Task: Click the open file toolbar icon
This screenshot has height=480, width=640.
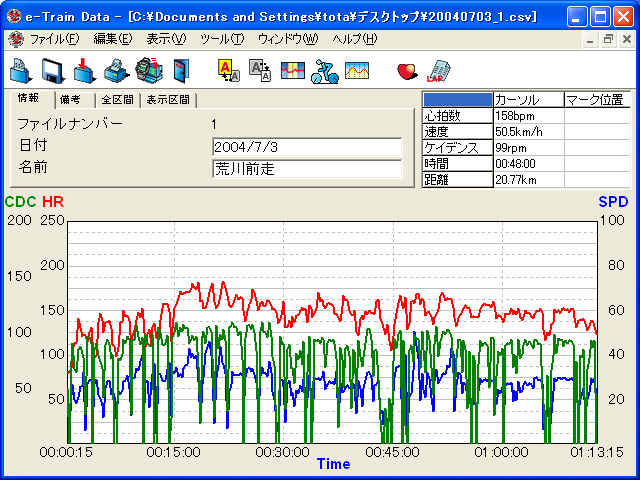Action: pyautogui.click(x=21, y=70)
